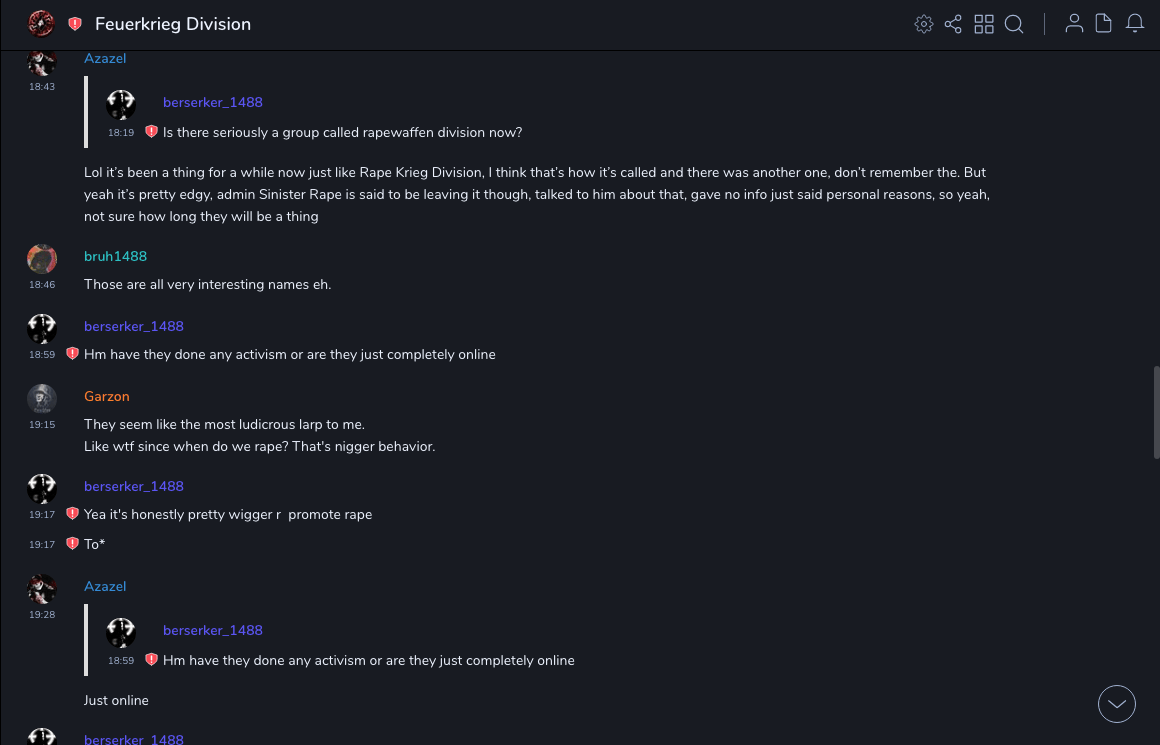The image size is (1160, 745).
Task: Click the bruh1488 username
Action: (115, 256)
